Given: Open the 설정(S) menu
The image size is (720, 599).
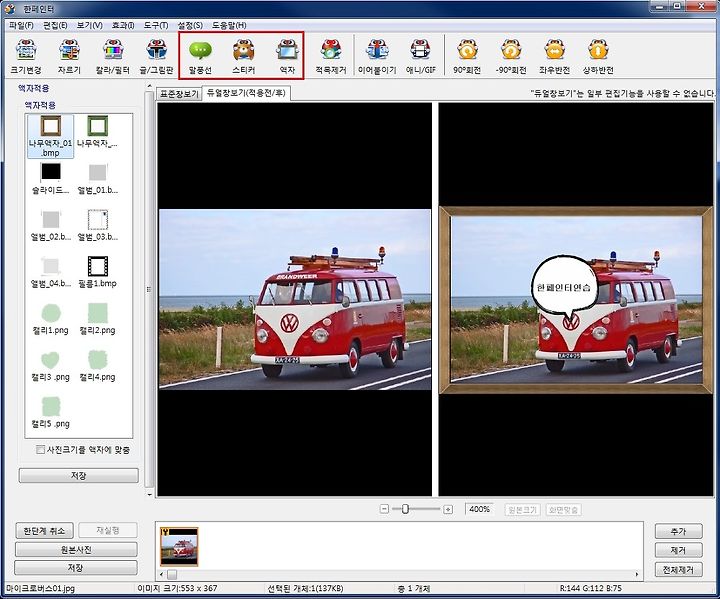Looking at the screenshot, I should [x=190, y=25].
